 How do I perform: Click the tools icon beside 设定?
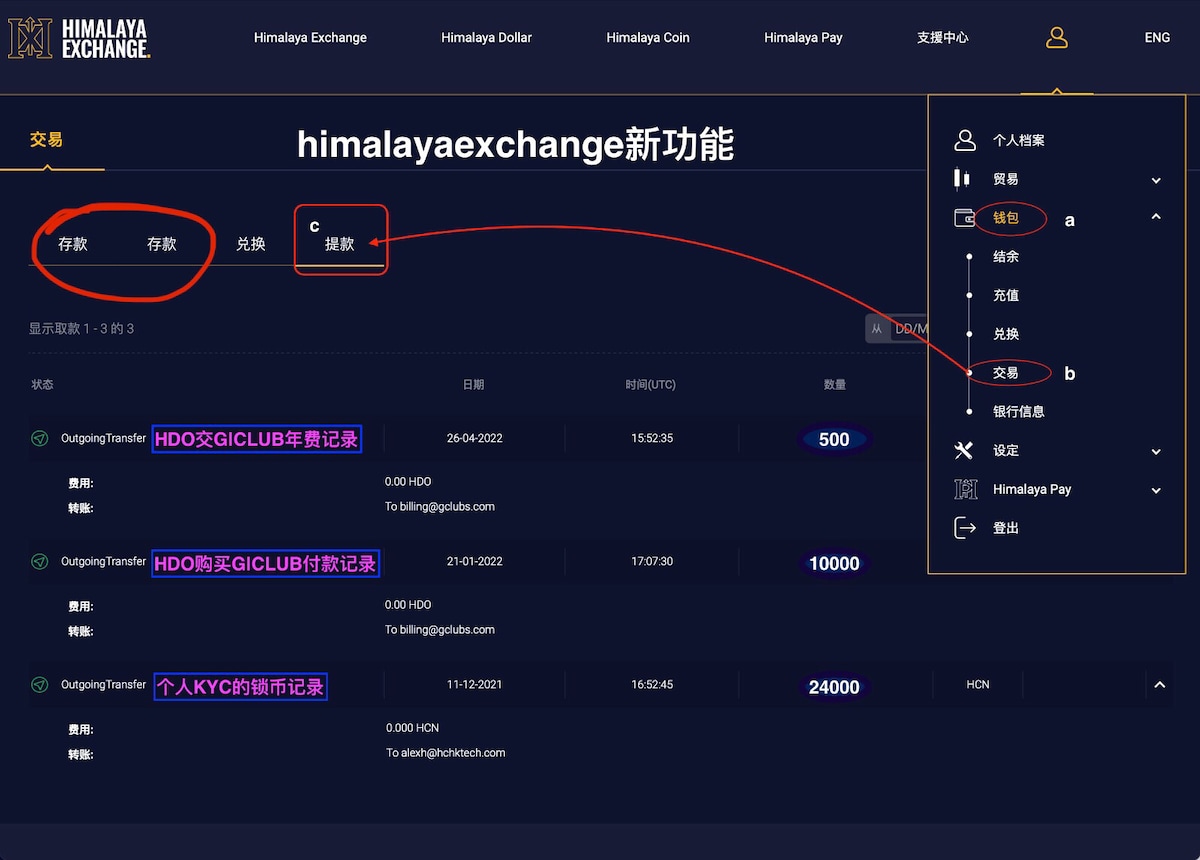click(964, 450)
